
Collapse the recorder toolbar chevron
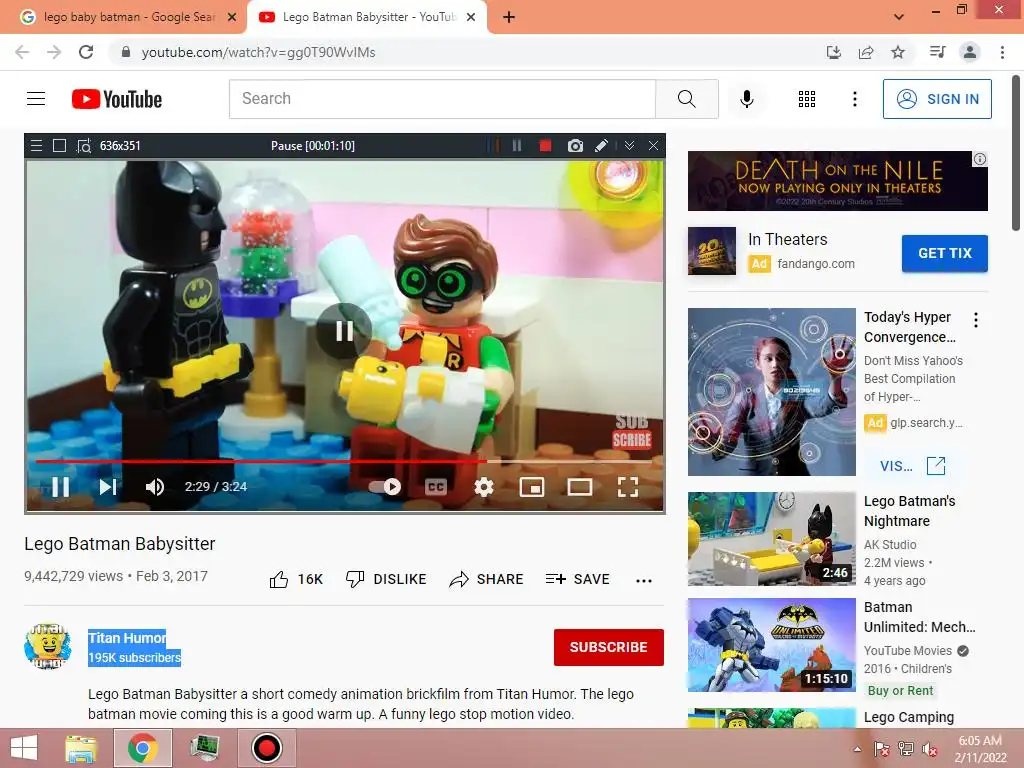pos(629,146)
